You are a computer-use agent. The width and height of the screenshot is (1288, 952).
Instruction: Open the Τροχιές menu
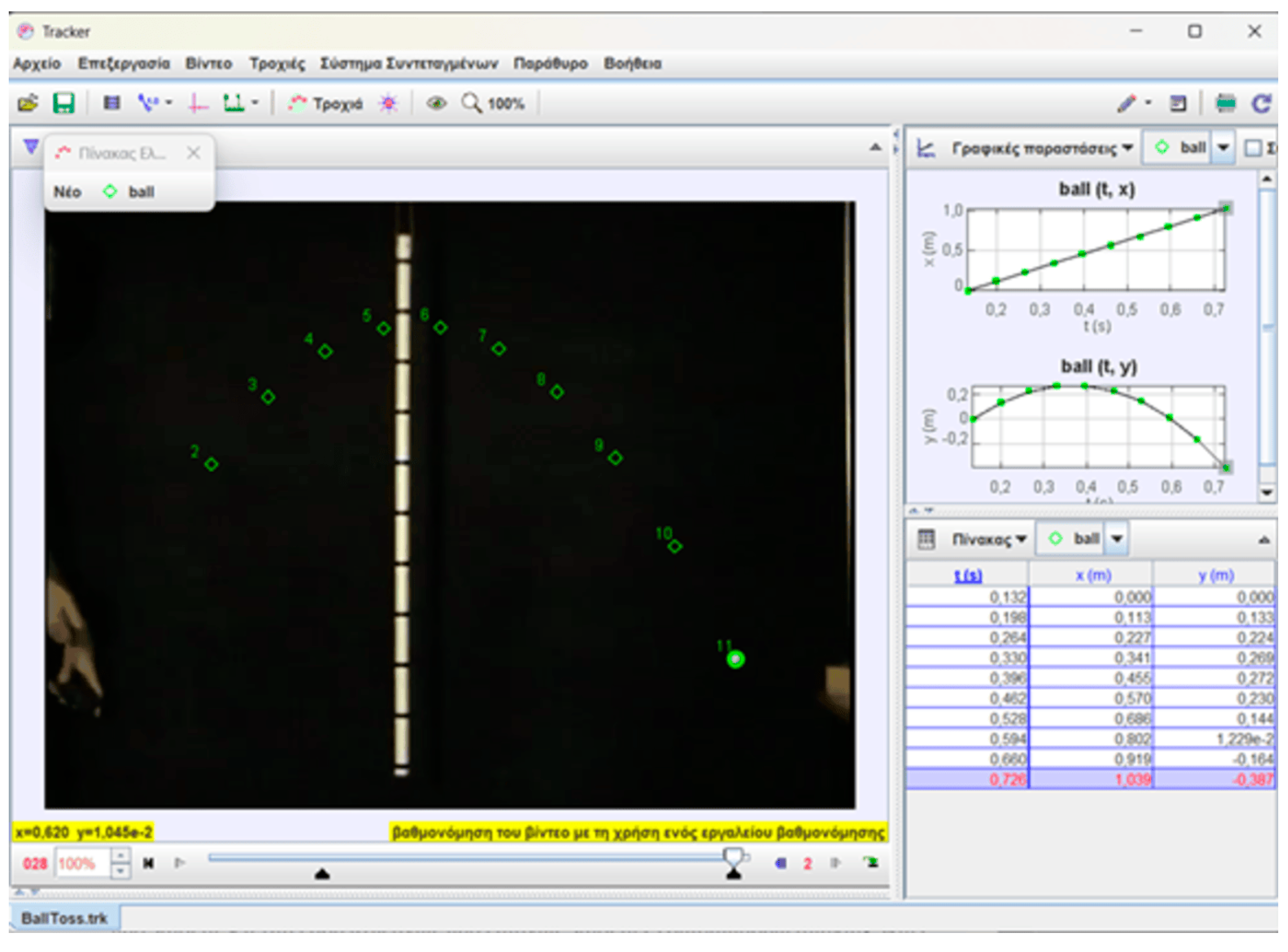277,63
